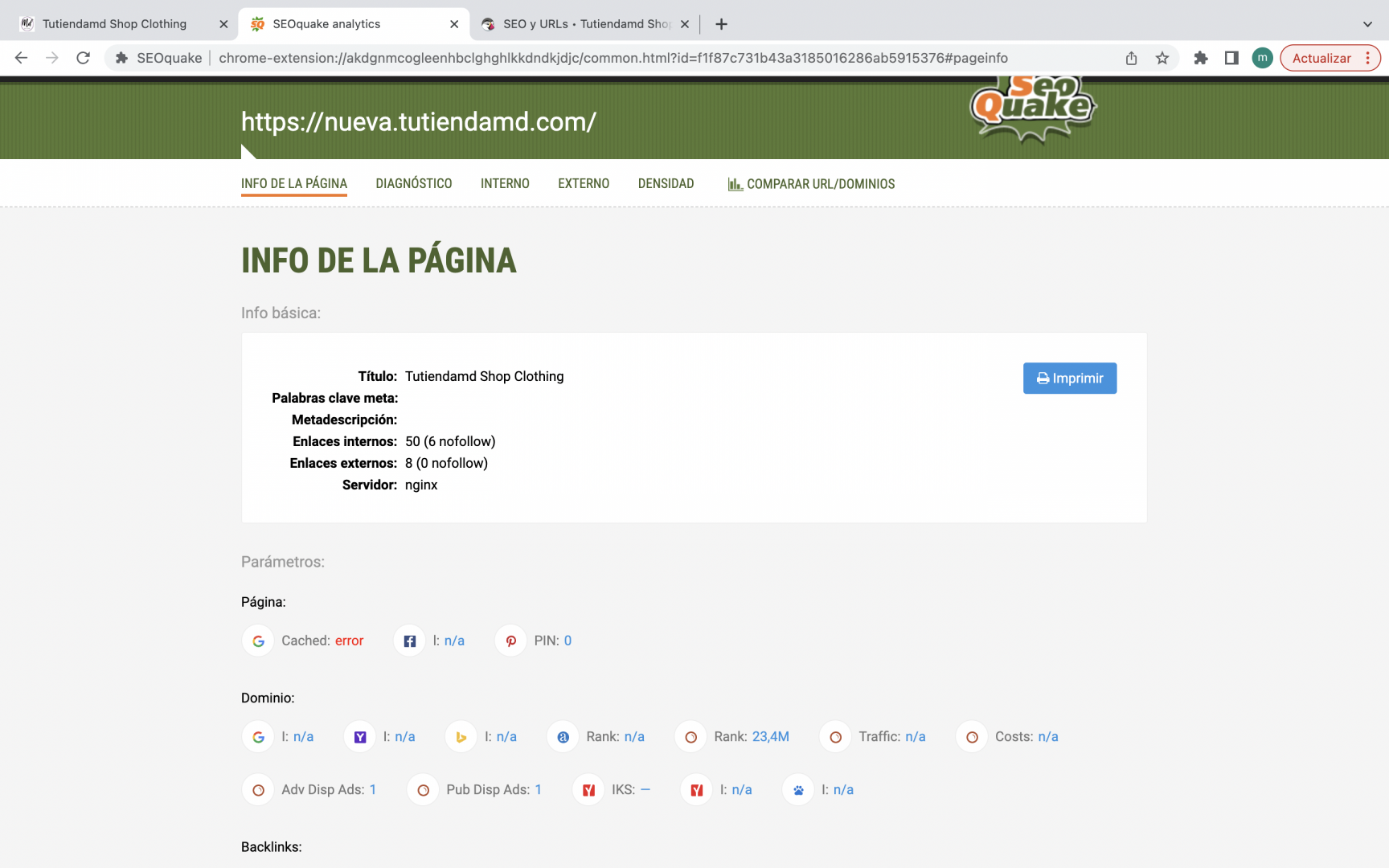Click '50 (6 nofollow)' internal links text
Screen dimensions: 1389x868
(x=450, y=441)
